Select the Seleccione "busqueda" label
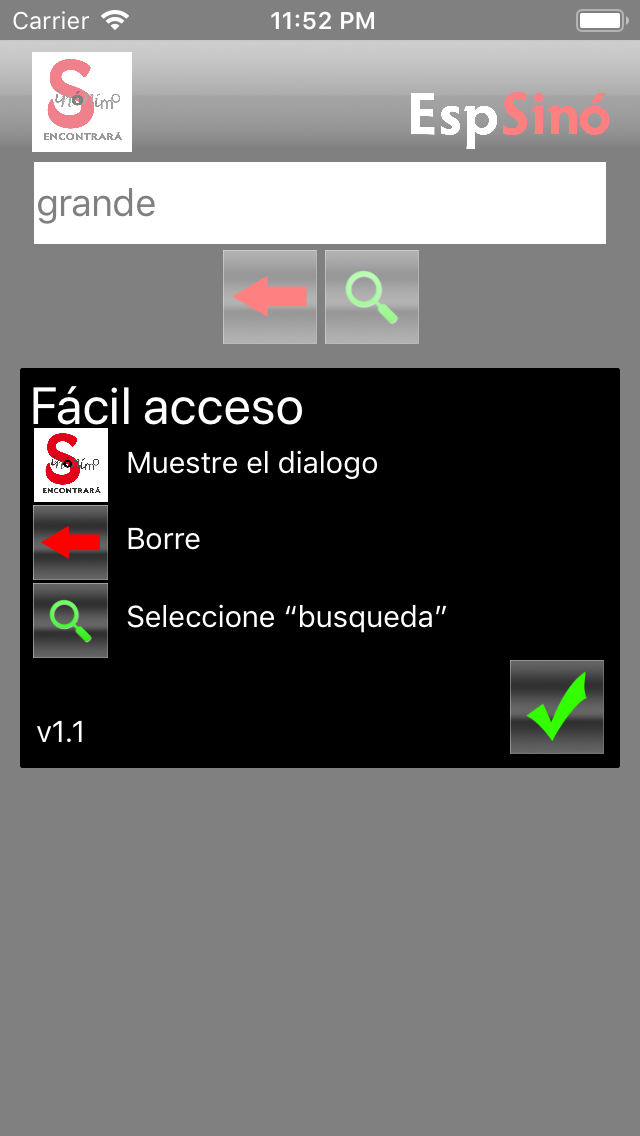The height and width of the screenshot is (1136, 640). point(286,617)
